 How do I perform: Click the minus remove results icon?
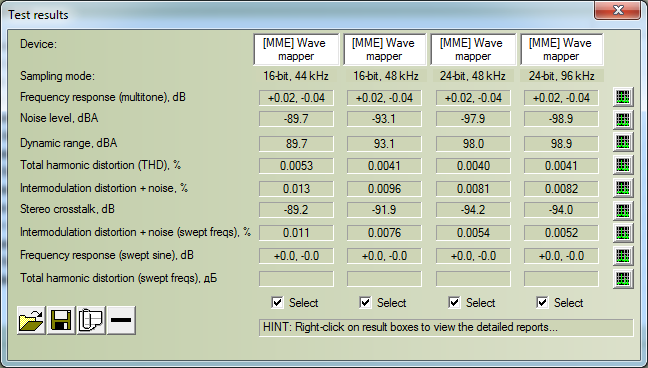(121, 320)
